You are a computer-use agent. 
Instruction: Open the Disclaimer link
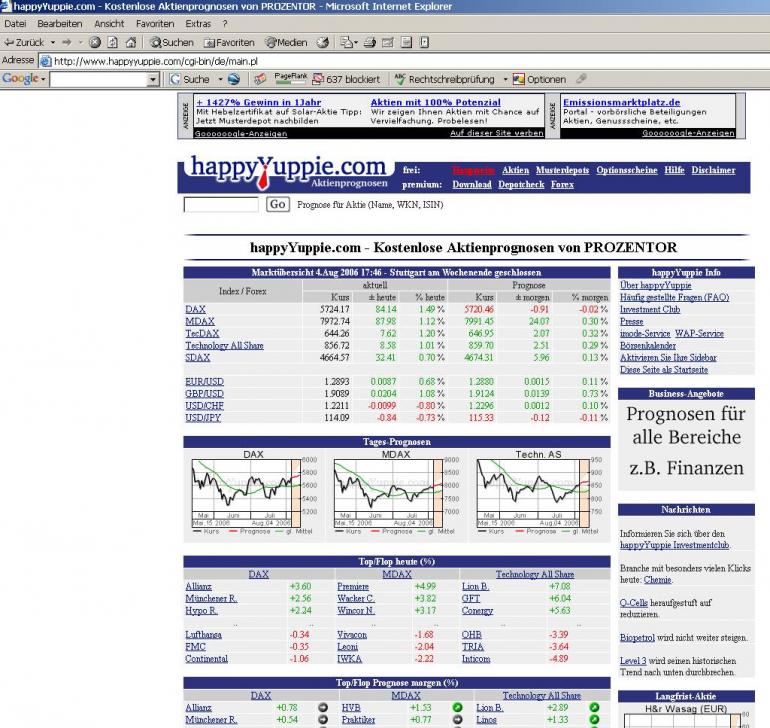click(x=713, y=170)
